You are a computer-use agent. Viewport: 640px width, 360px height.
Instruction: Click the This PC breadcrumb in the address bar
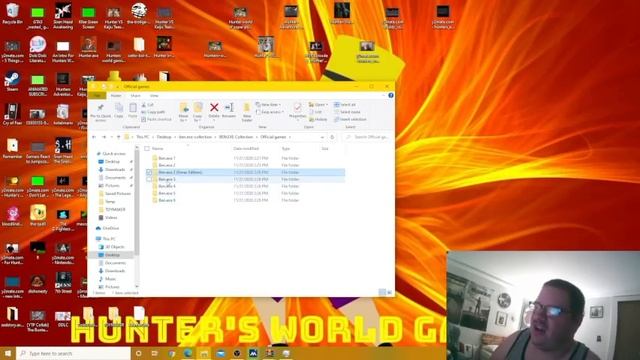click(x=142, y=137)
